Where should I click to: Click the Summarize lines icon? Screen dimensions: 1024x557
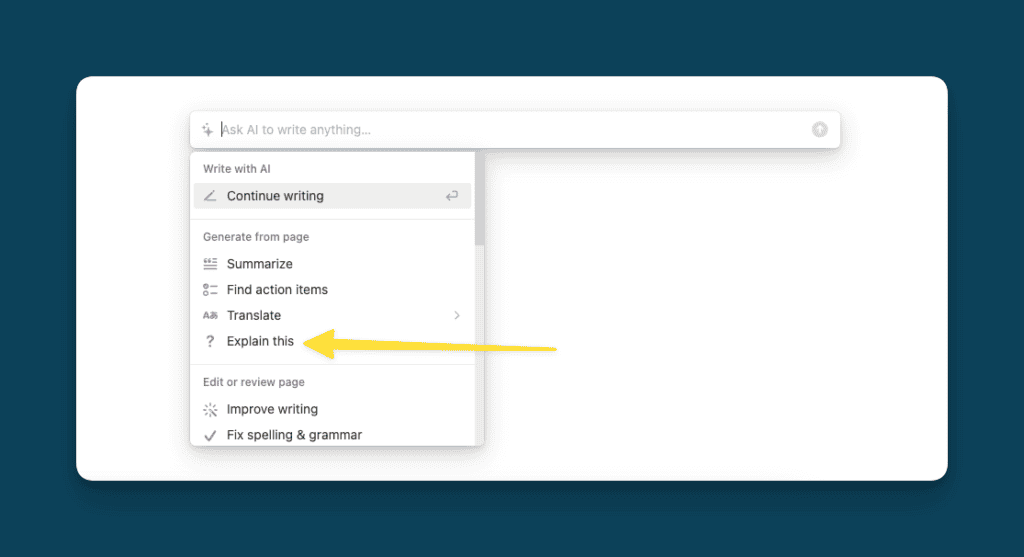(210, 264)
